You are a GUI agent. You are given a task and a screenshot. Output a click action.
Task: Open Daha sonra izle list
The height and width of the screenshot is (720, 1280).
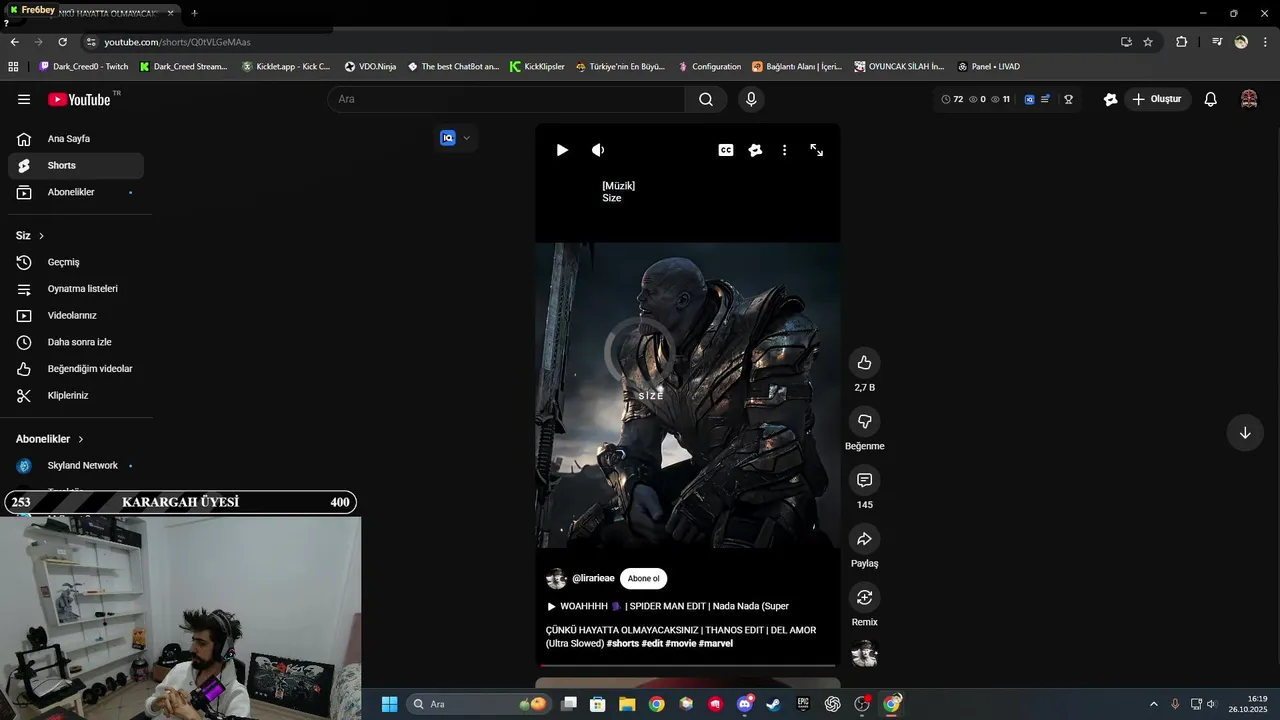click(x=76, y=342)
